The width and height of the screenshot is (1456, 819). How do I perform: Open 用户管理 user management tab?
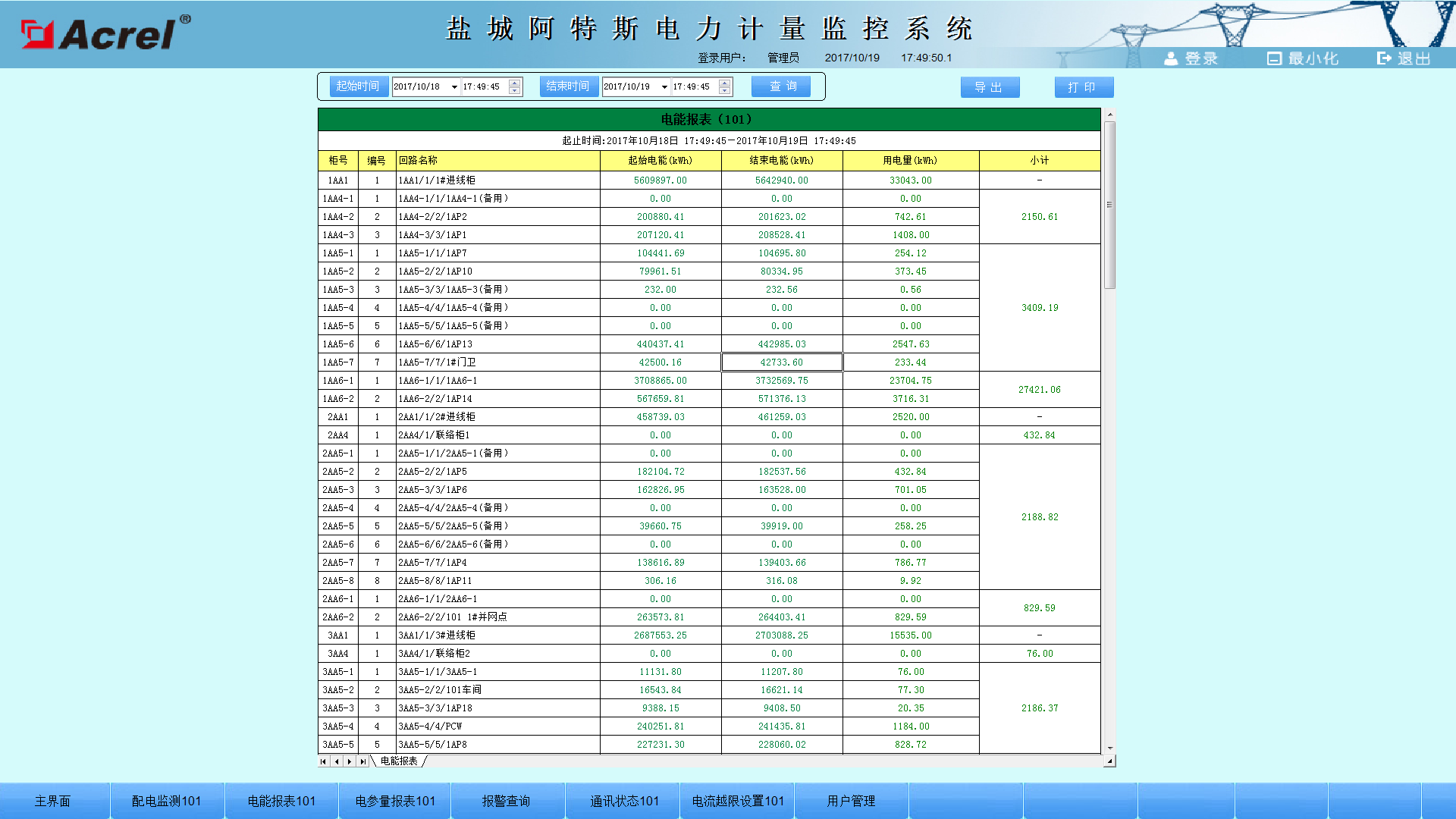852,801
